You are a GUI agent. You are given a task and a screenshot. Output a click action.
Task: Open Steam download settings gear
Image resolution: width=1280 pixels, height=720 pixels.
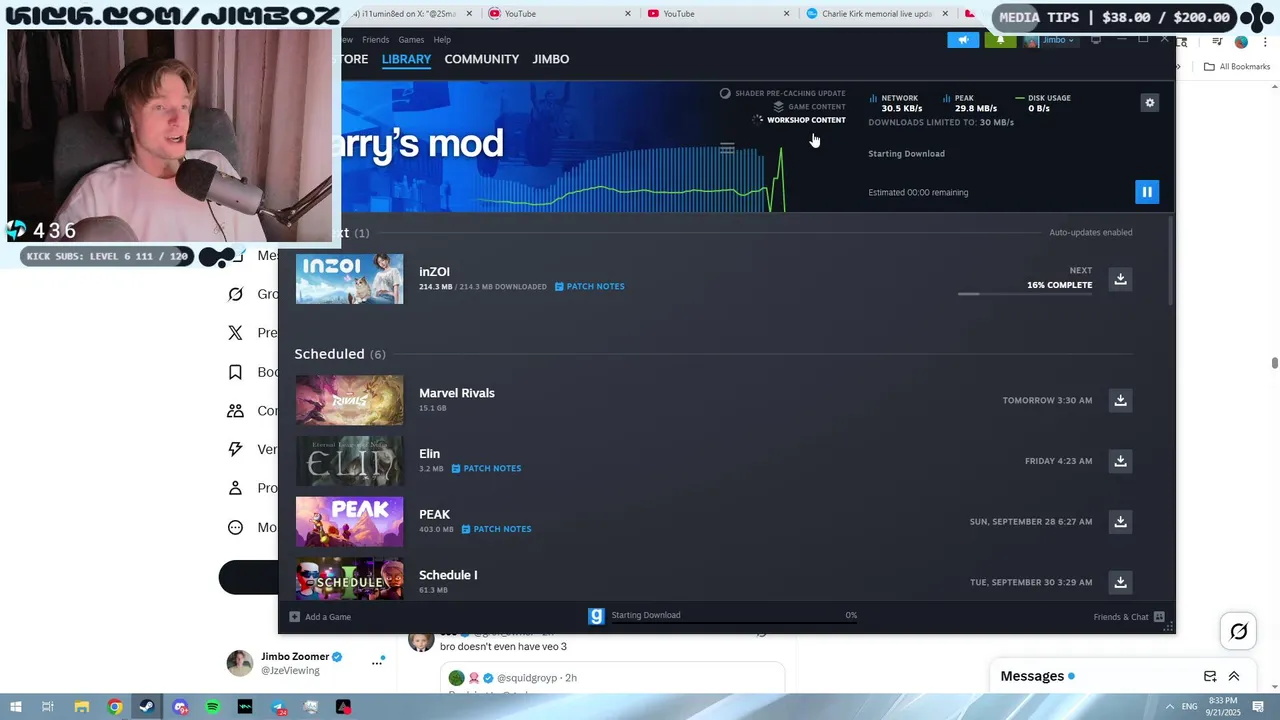(1150, 103)
